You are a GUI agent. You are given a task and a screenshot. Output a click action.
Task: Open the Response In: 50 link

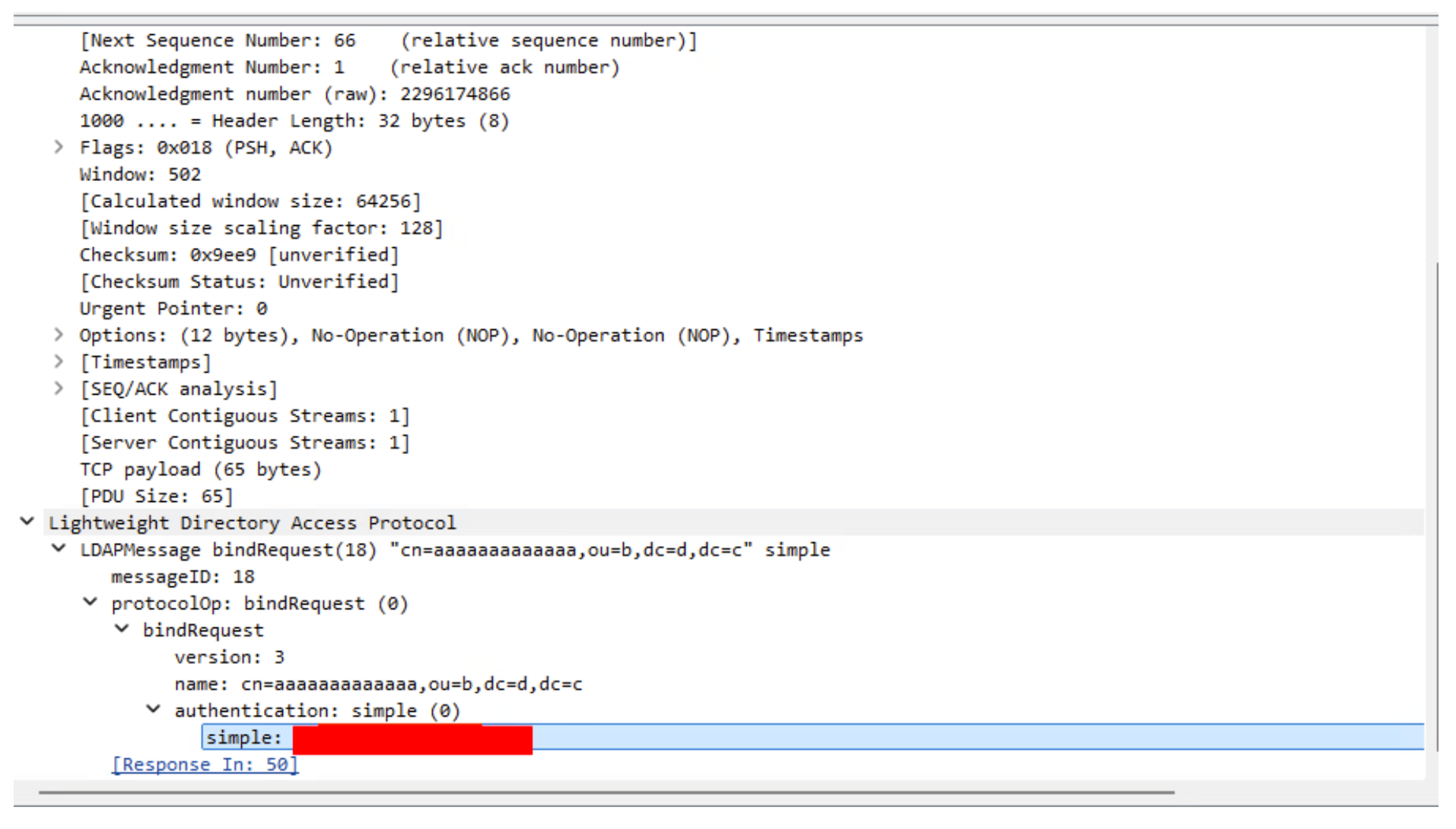204,764
